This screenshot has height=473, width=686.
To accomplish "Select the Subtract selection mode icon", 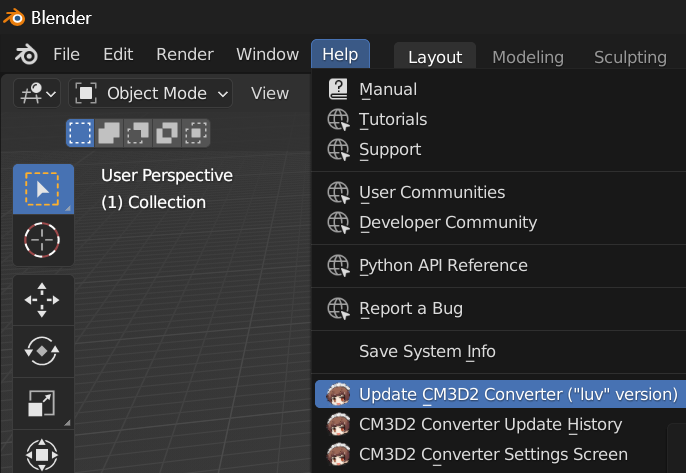I will tap(138, 133).
